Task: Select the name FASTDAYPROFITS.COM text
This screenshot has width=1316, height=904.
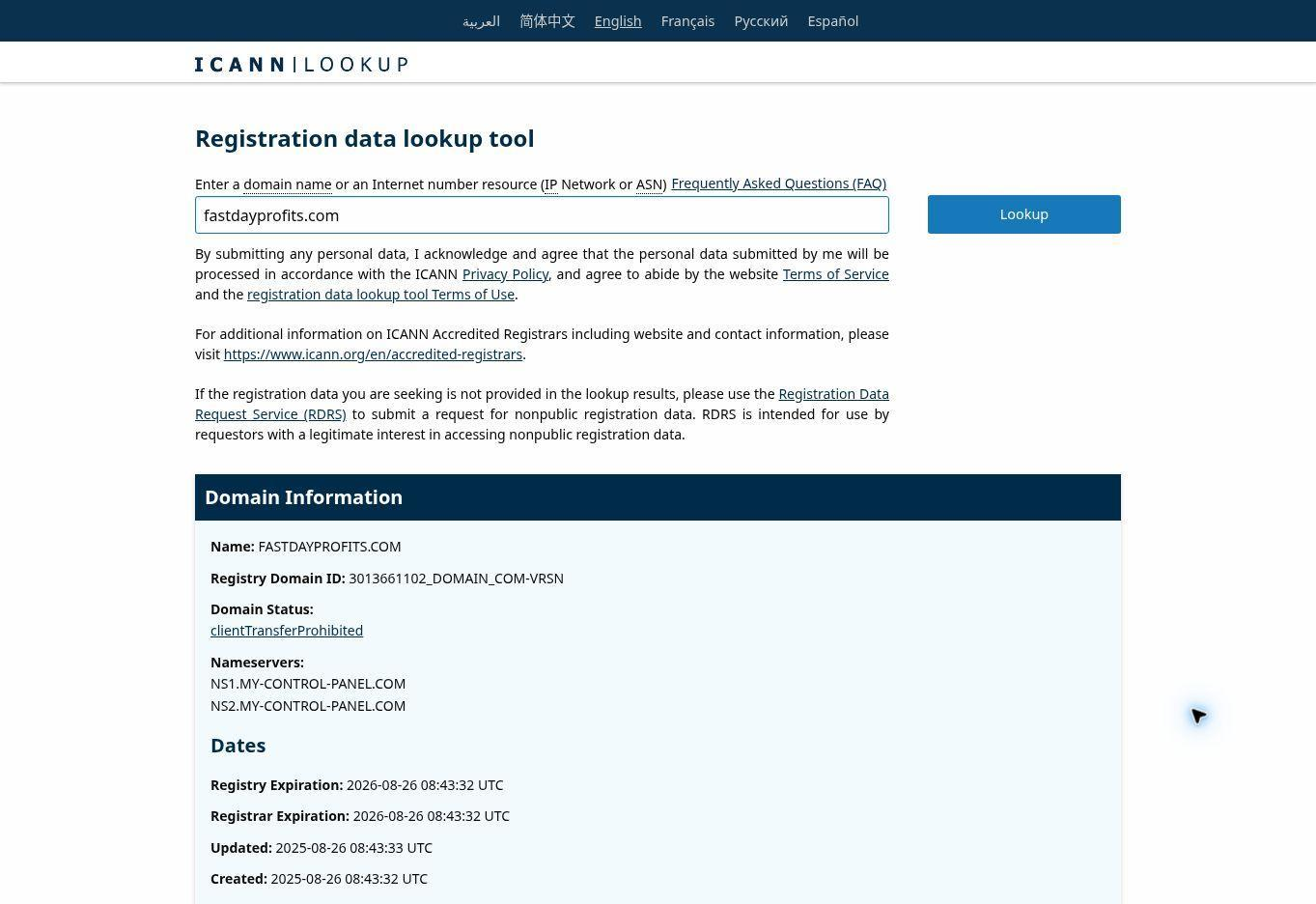Action: [329, 547]
